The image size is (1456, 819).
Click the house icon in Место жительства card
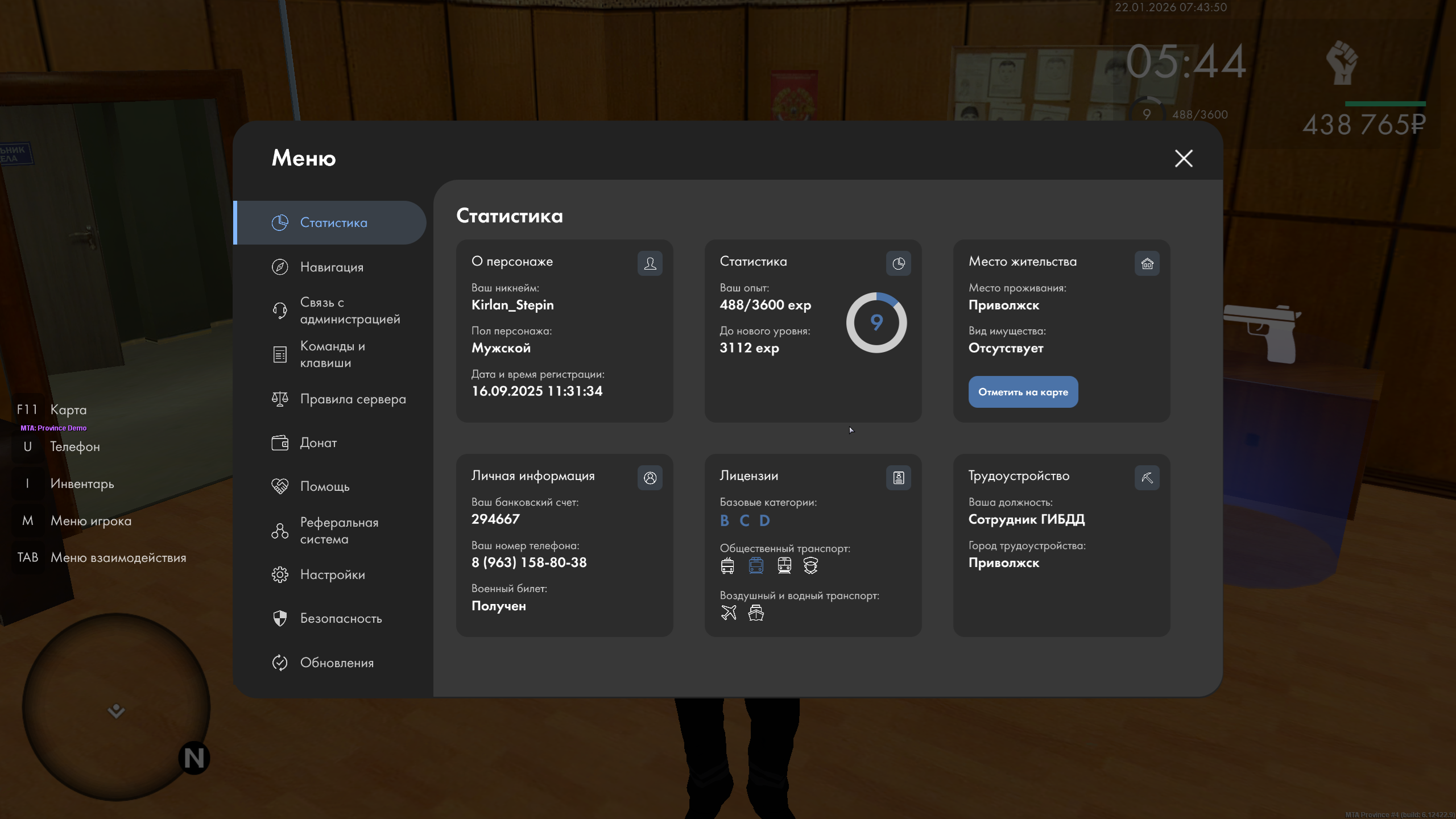tap(1147, 263)
